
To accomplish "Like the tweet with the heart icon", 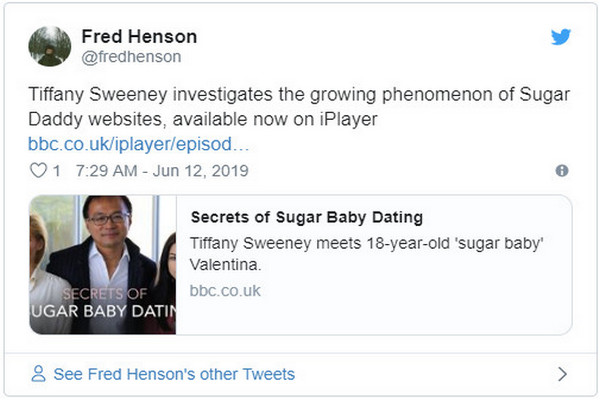I will tap(38, 171).
